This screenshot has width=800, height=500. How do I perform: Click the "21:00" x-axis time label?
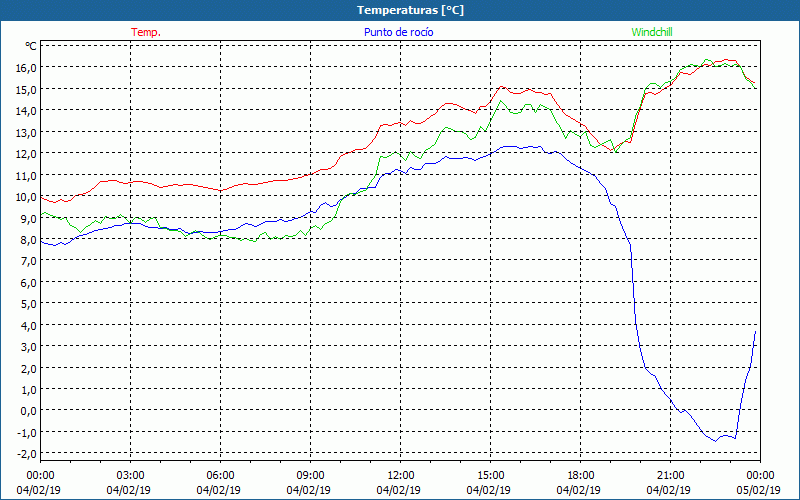pos(670,476)
